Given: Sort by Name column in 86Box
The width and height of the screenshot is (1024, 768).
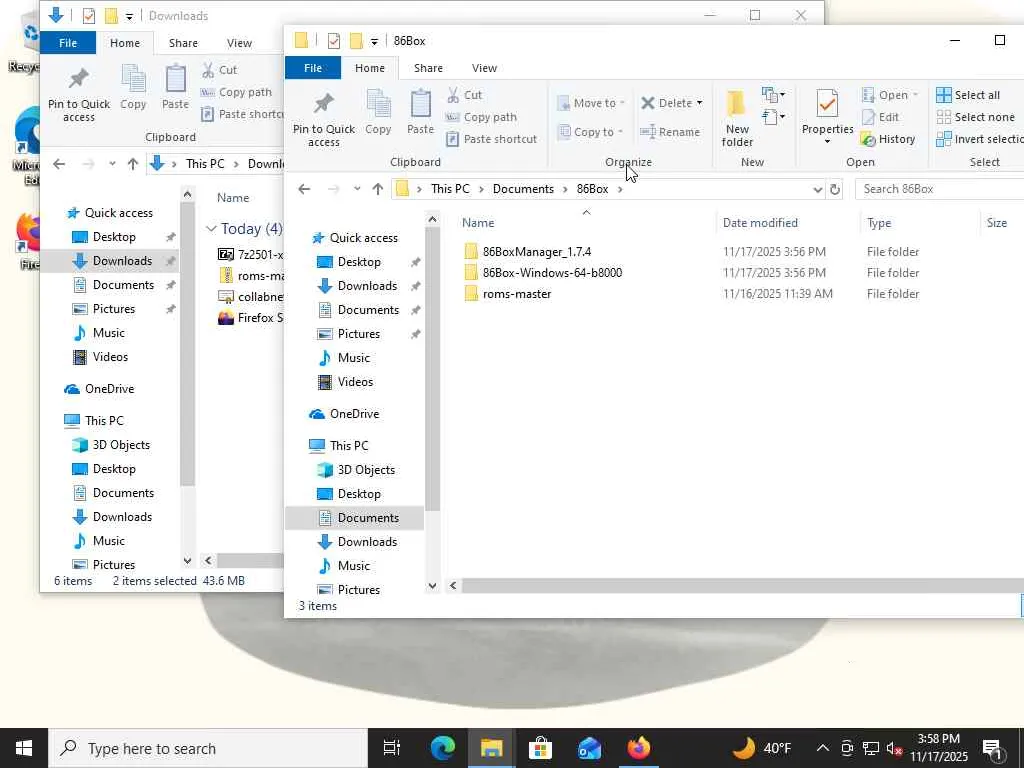Looking at the screenshot, I should [478, 223].
